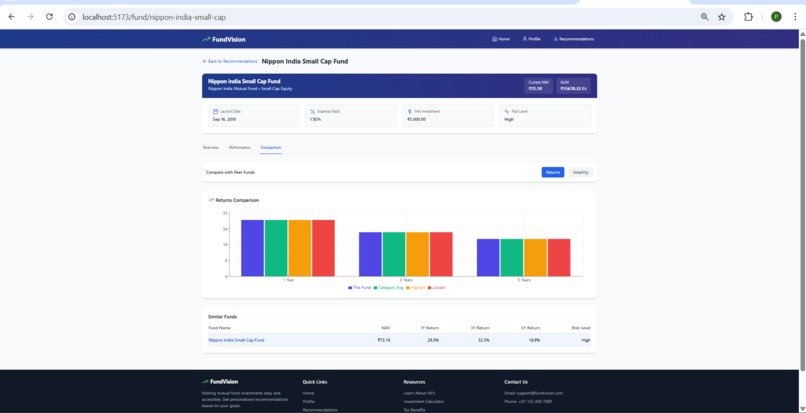Open the Chrome three-dot menu

click(x=795, y=17)
